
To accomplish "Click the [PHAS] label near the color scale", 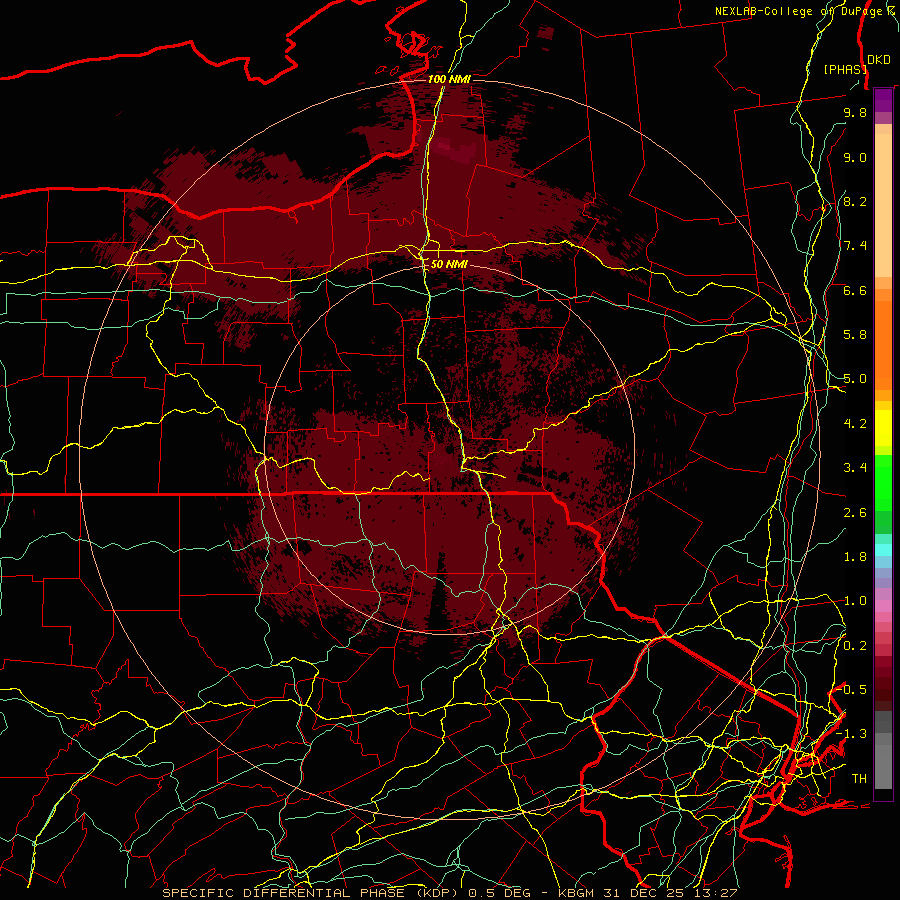I will (845, 70).
